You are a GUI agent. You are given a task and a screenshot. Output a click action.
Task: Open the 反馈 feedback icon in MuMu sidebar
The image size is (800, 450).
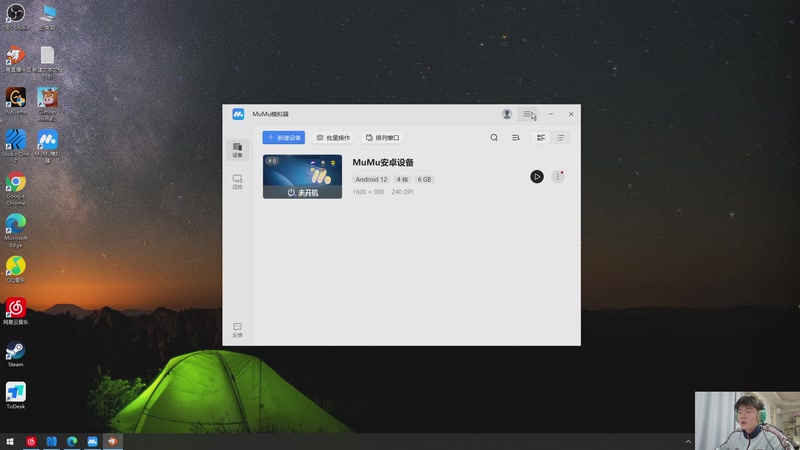click(237, 330)
